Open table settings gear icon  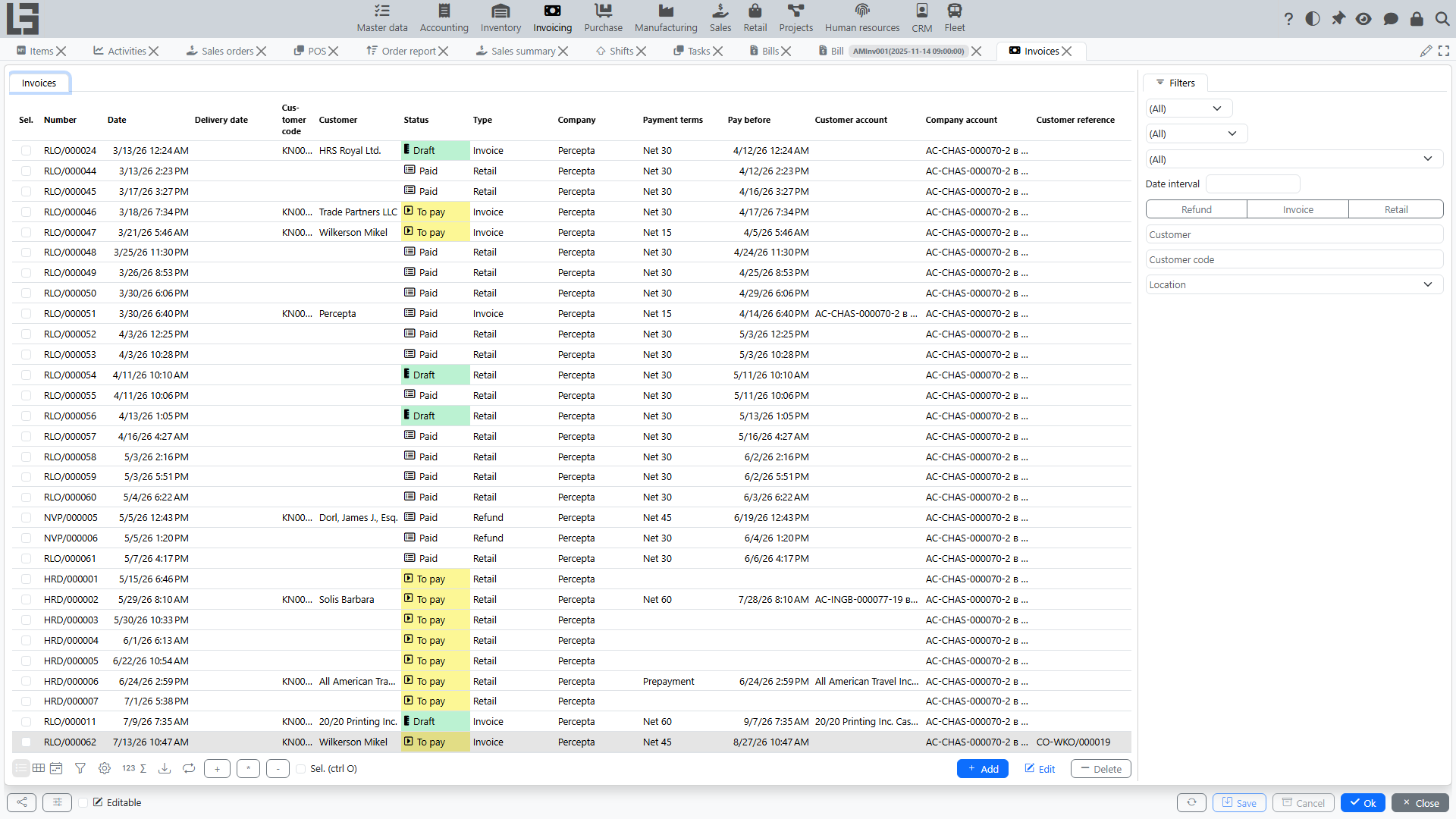[x=105, y=768]
